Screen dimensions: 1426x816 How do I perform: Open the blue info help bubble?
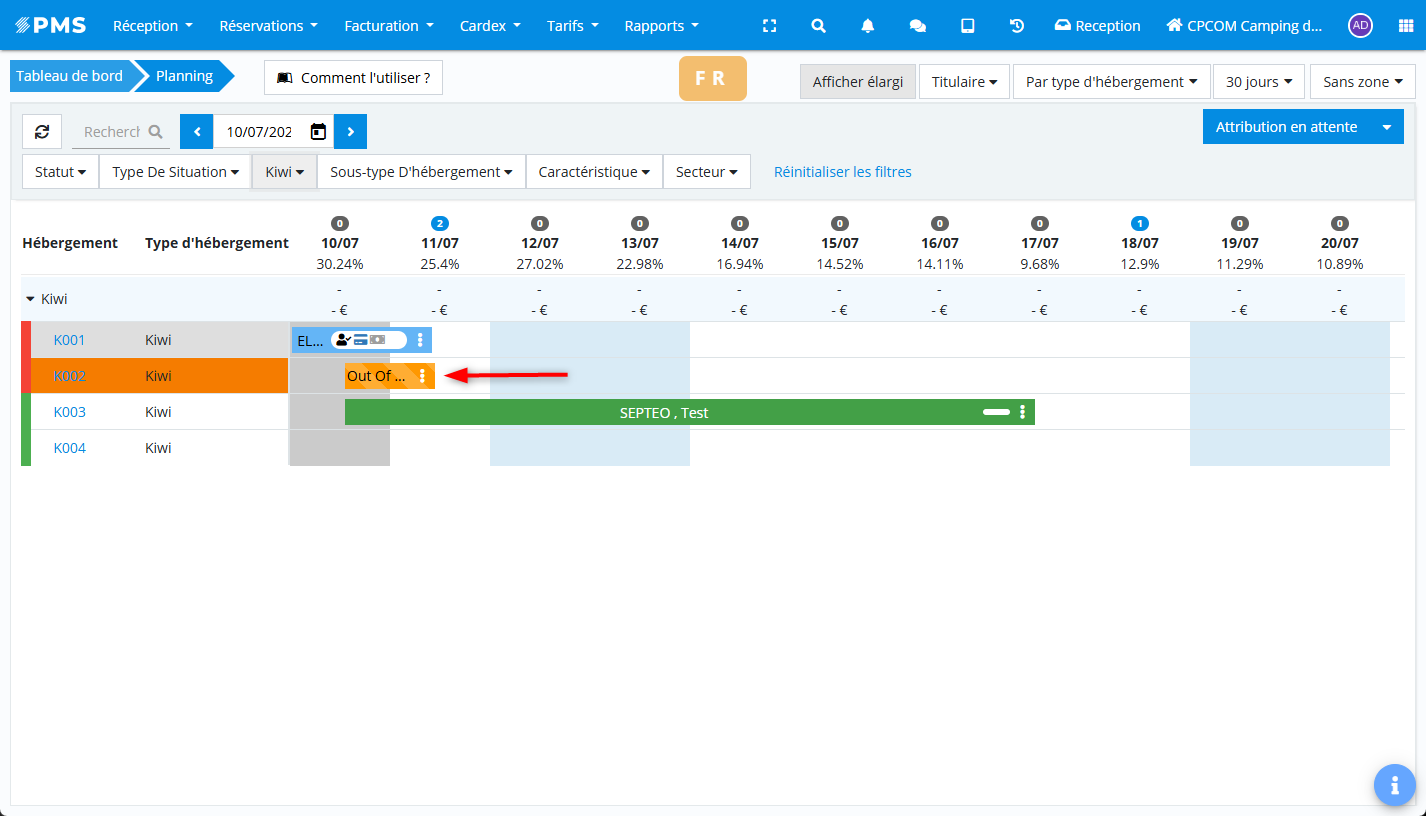click(x=1394, y=785)
